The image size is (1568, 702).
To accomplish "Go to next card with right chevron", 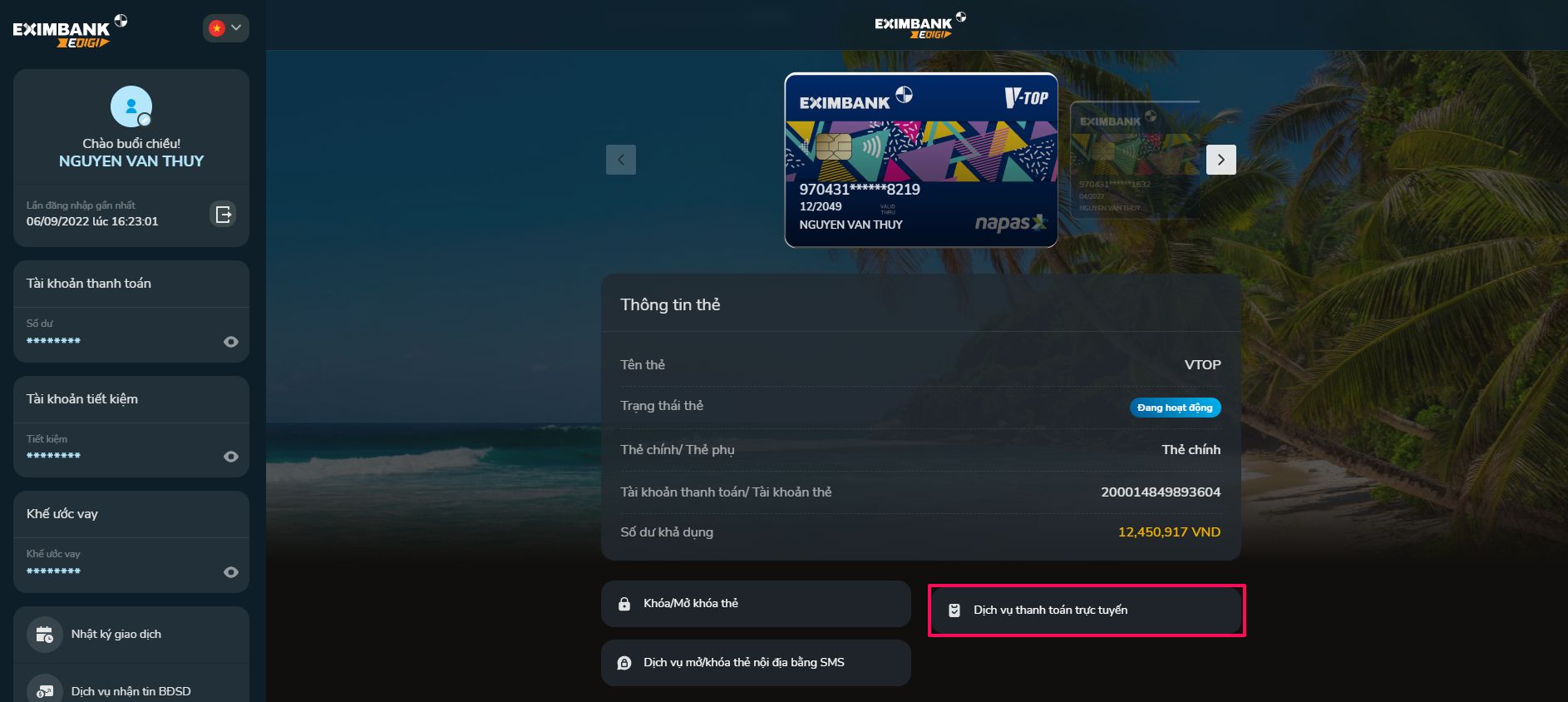I will click(1221, 160).
